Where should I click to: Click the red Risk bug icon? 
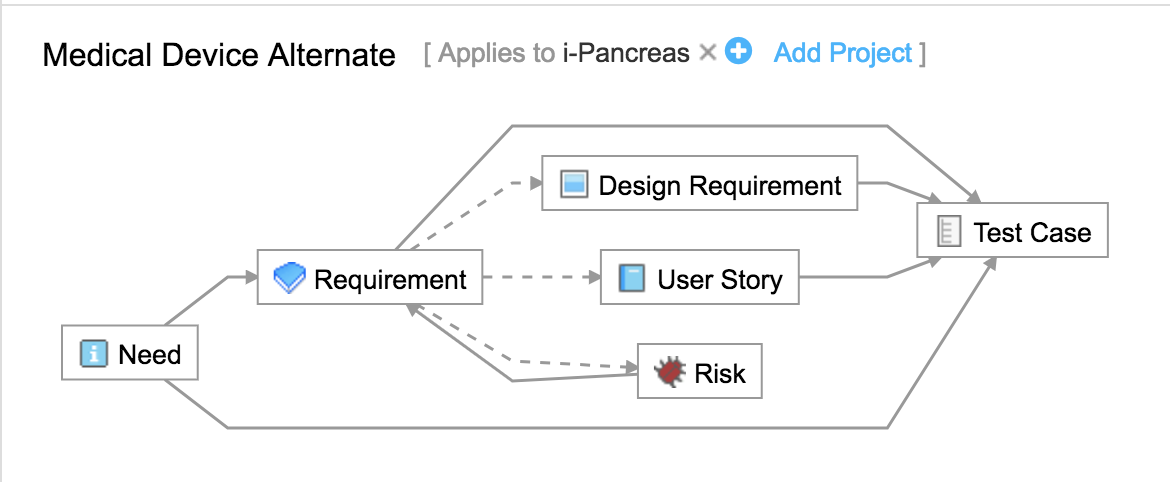(x=669, y=372)
